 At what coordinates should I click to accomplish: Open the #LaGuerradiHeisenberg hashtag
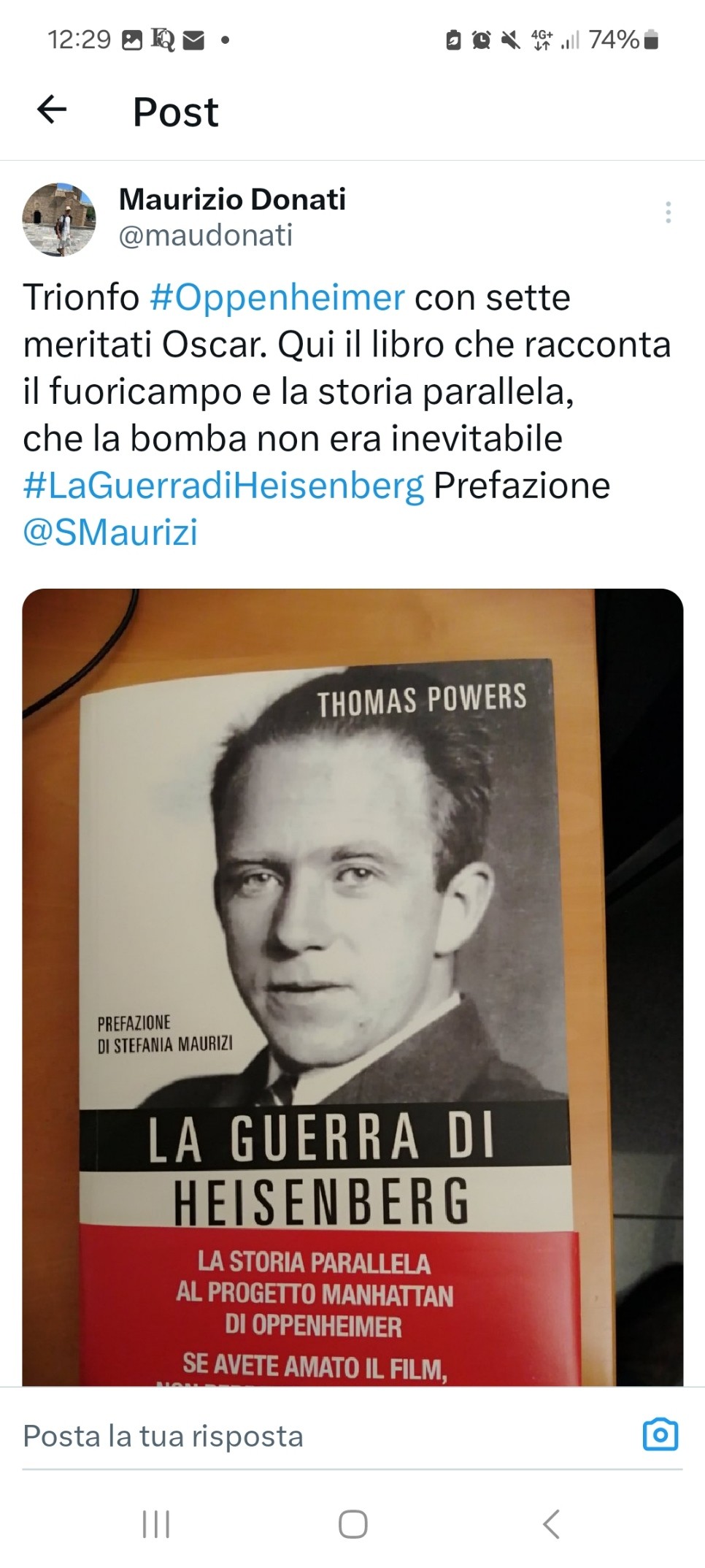223,486
